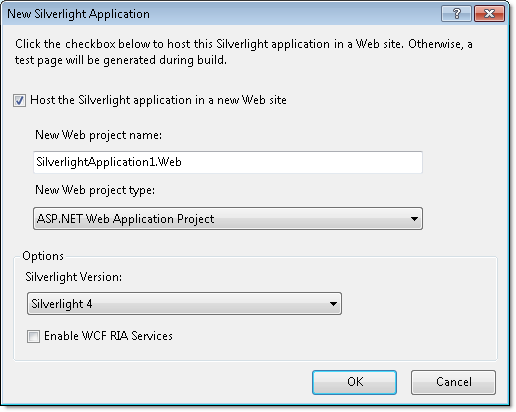
Task: Confirm the dialog with OK
Action: 354,382
